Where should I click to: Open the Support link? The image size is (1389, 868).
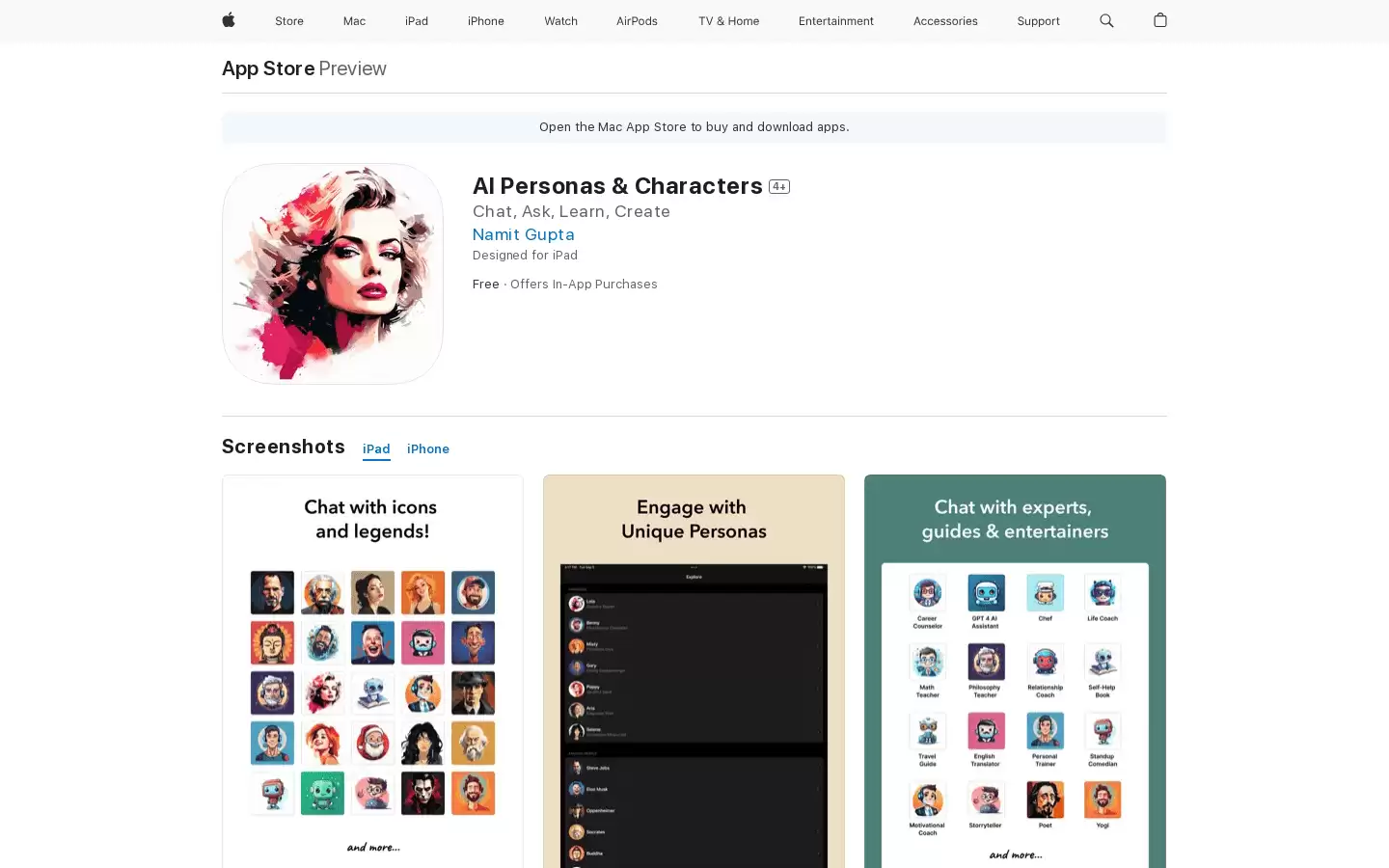pos(1038,21)
